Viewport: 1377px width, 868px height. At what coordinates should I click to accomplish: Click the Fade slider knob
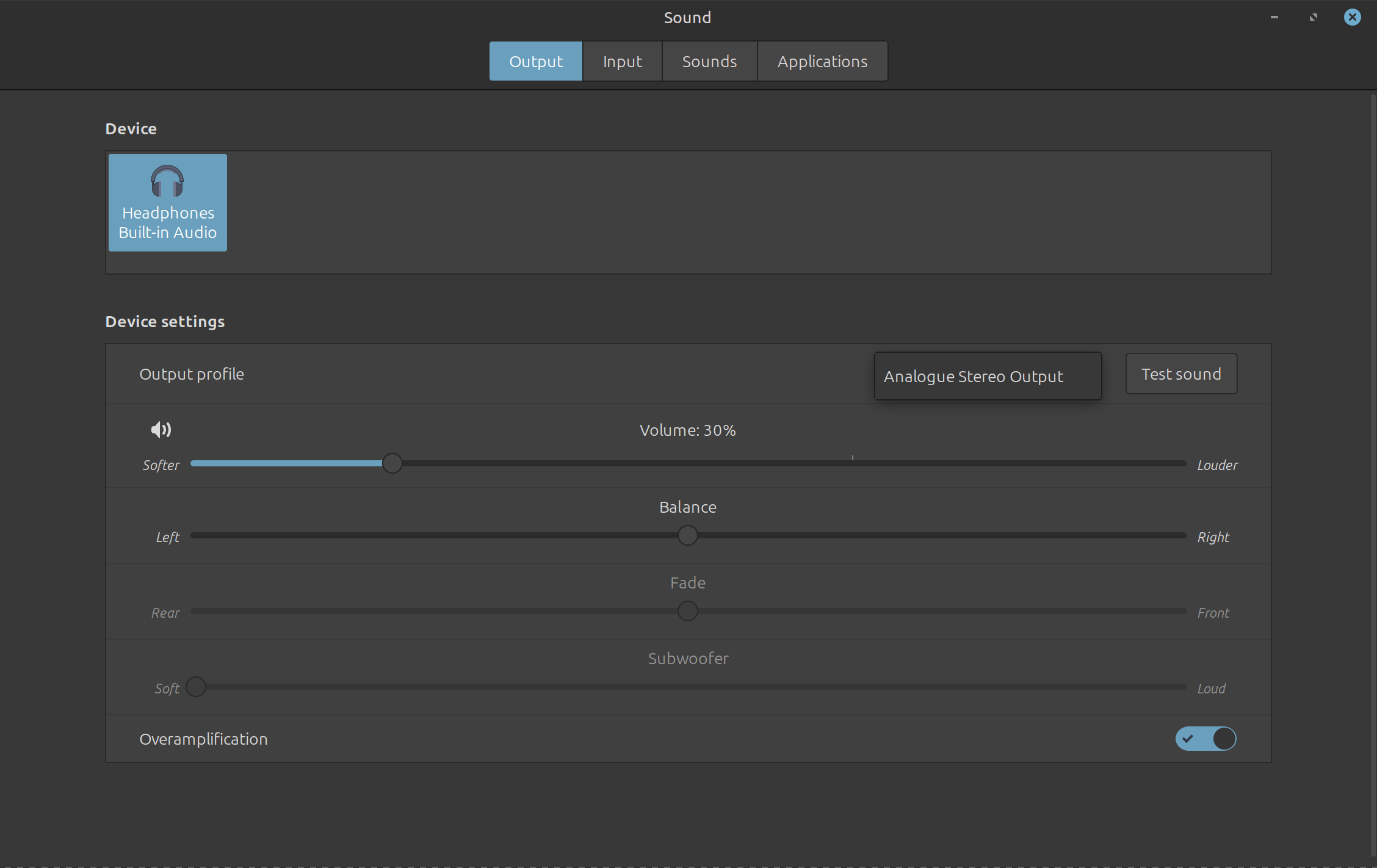(688, 611)
